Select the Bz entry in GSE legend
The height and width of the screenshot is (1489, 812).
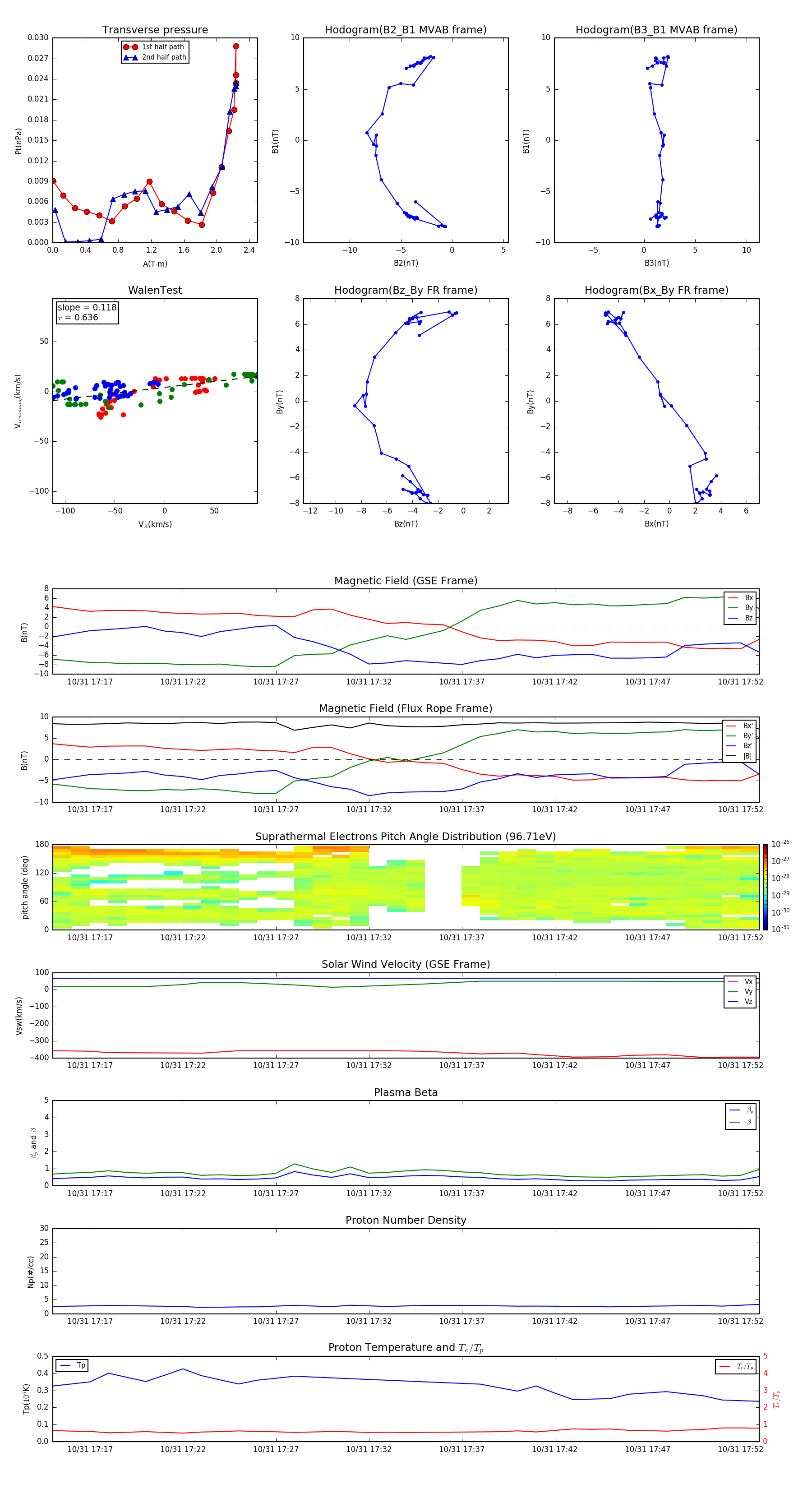[741, 618]
